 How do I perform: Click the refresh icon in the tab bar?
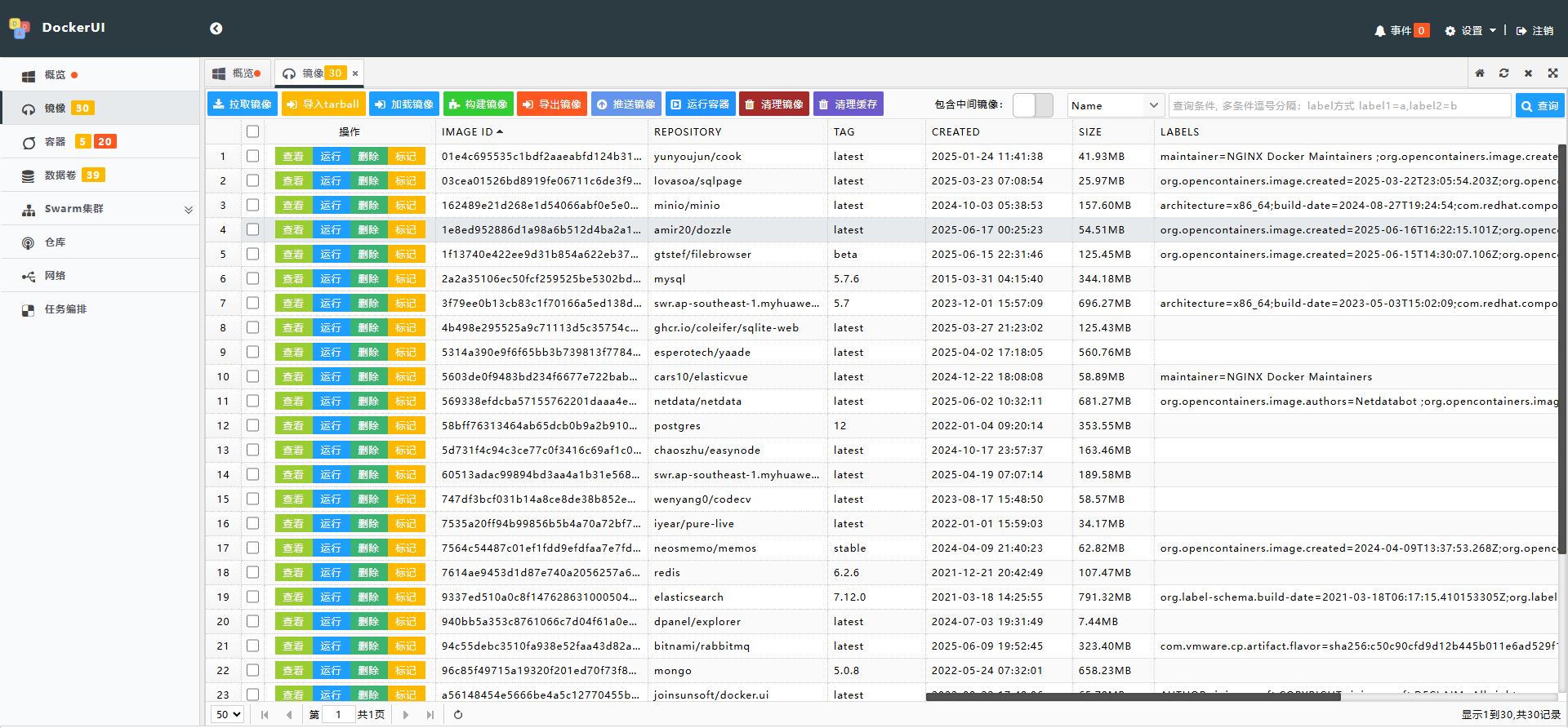pos(1503,73)
